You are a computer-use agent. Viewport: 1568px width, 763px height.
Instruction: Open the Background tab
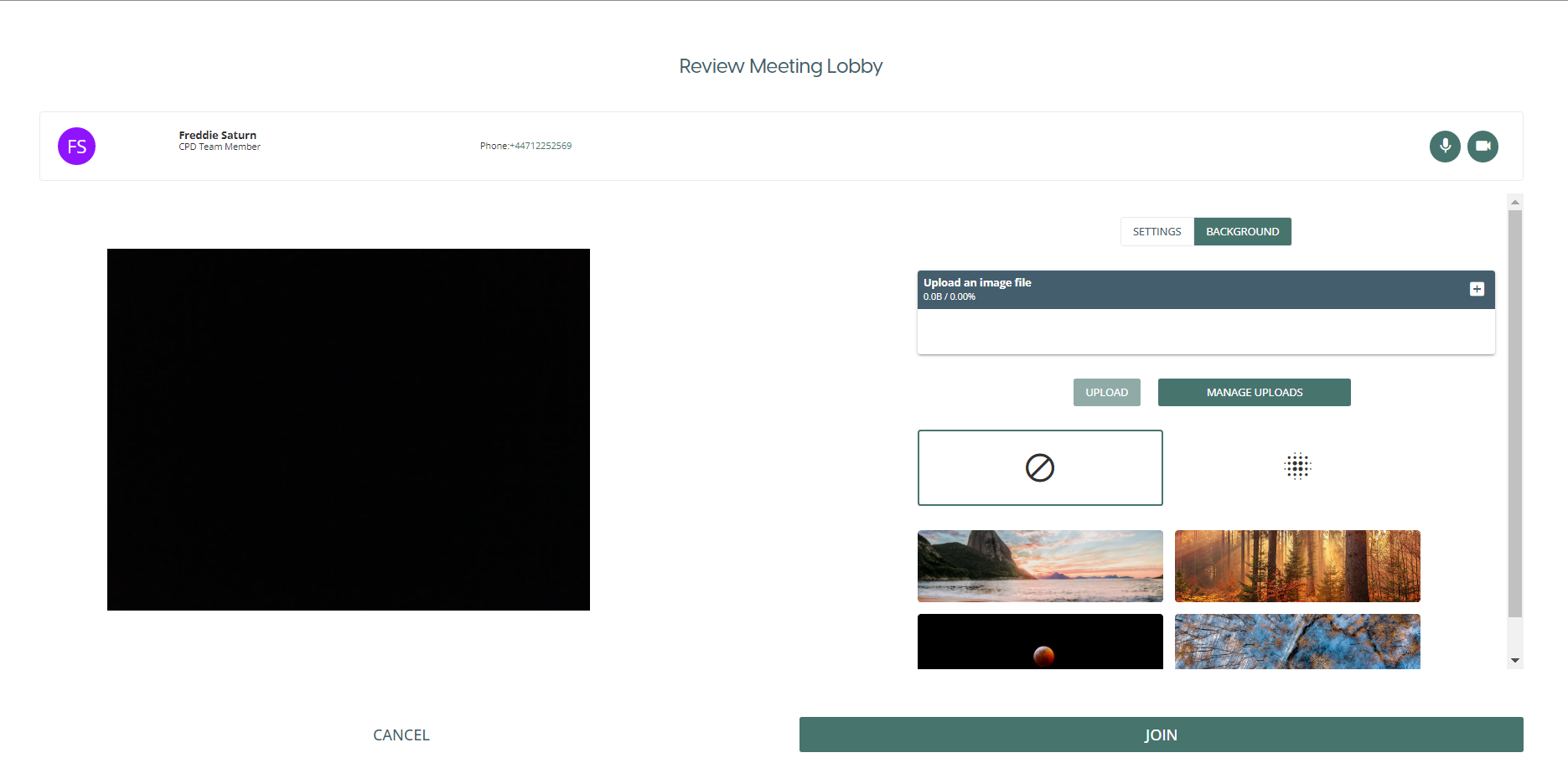point(1242,232)
